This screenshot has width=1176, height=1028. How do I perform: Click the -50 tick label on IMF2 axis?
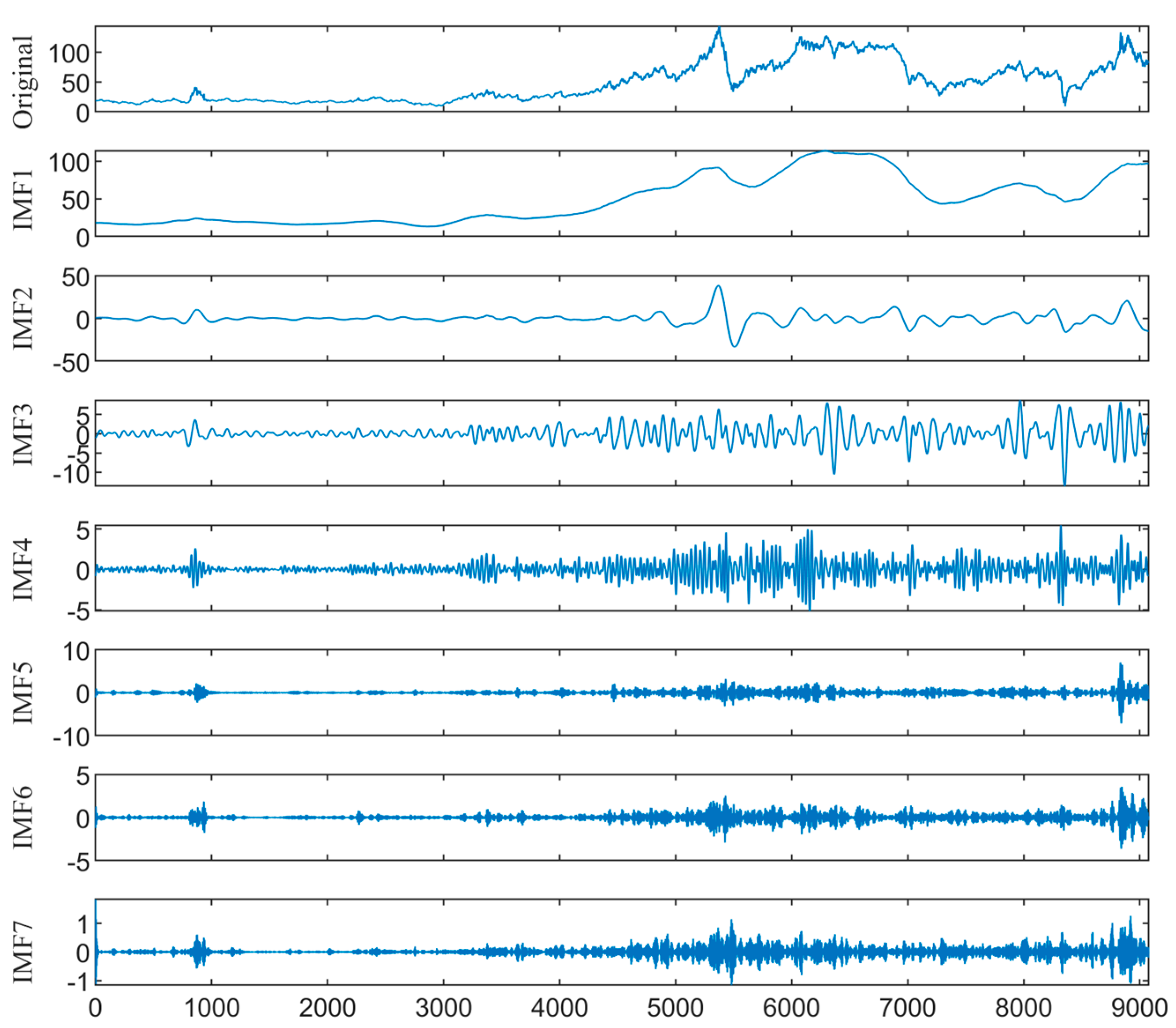point(71,364)
